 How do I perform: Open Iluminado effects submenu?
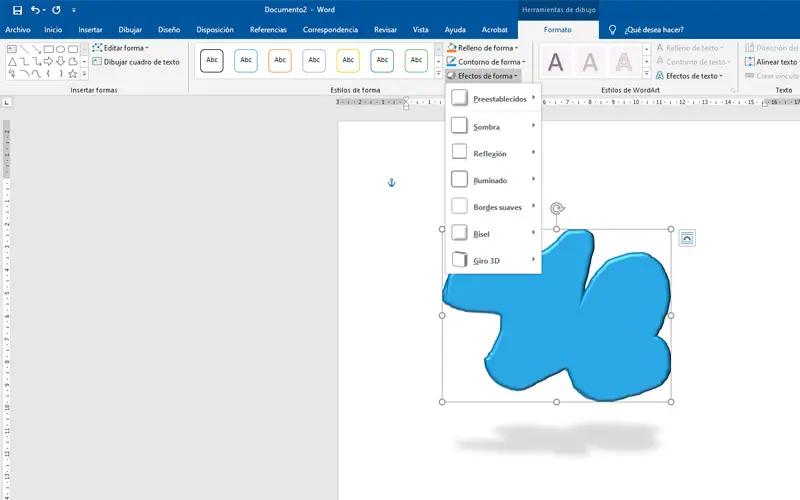493,180
